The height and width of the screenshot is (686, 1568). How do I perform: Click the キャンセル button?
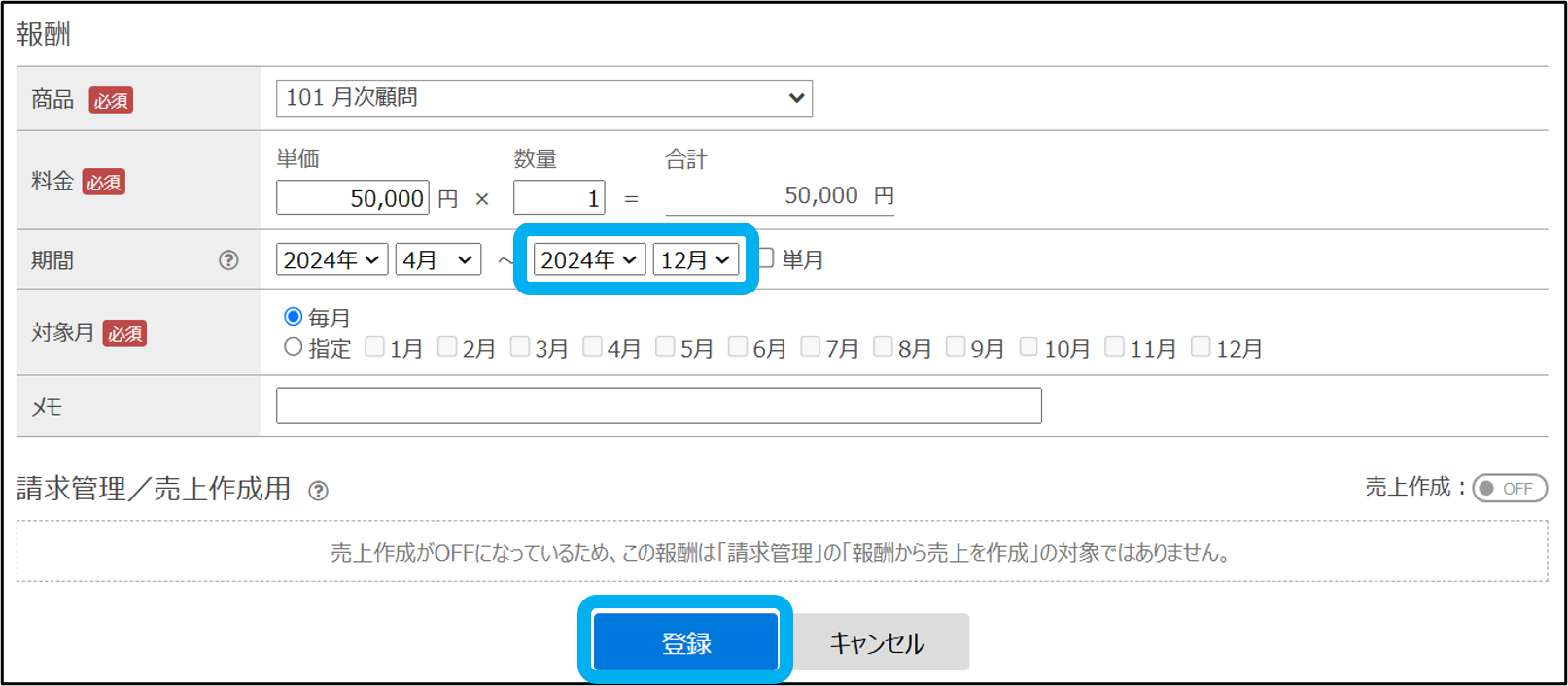pos(877,642)
